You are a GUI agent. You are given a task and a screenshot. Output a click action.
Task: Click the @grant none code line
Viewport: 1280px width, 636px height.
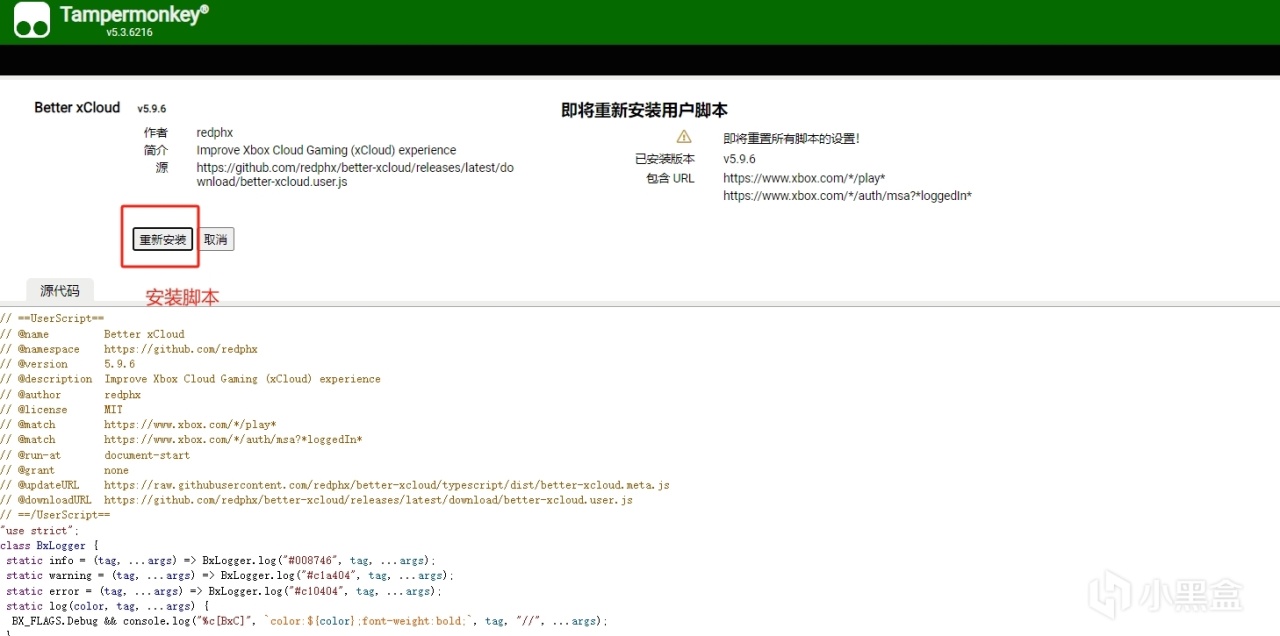(x=64, y=470)
